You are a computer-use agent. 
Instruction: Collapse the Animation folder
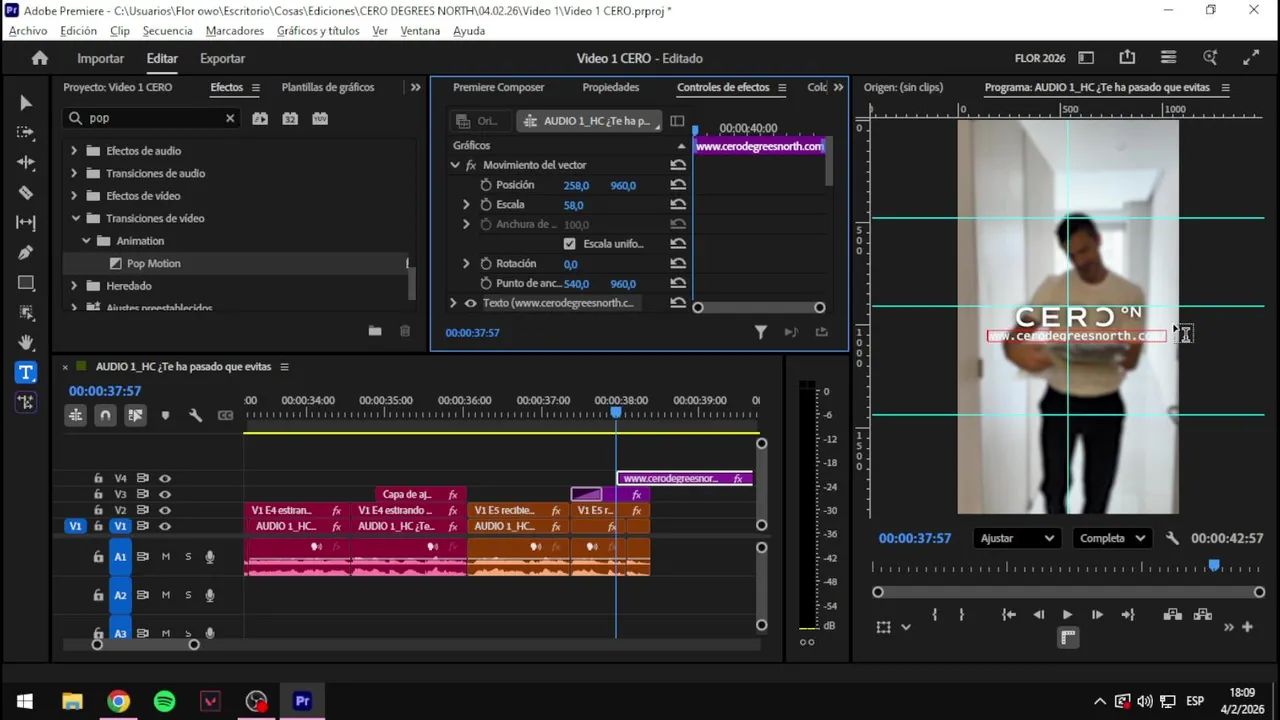tap(86, 241)
